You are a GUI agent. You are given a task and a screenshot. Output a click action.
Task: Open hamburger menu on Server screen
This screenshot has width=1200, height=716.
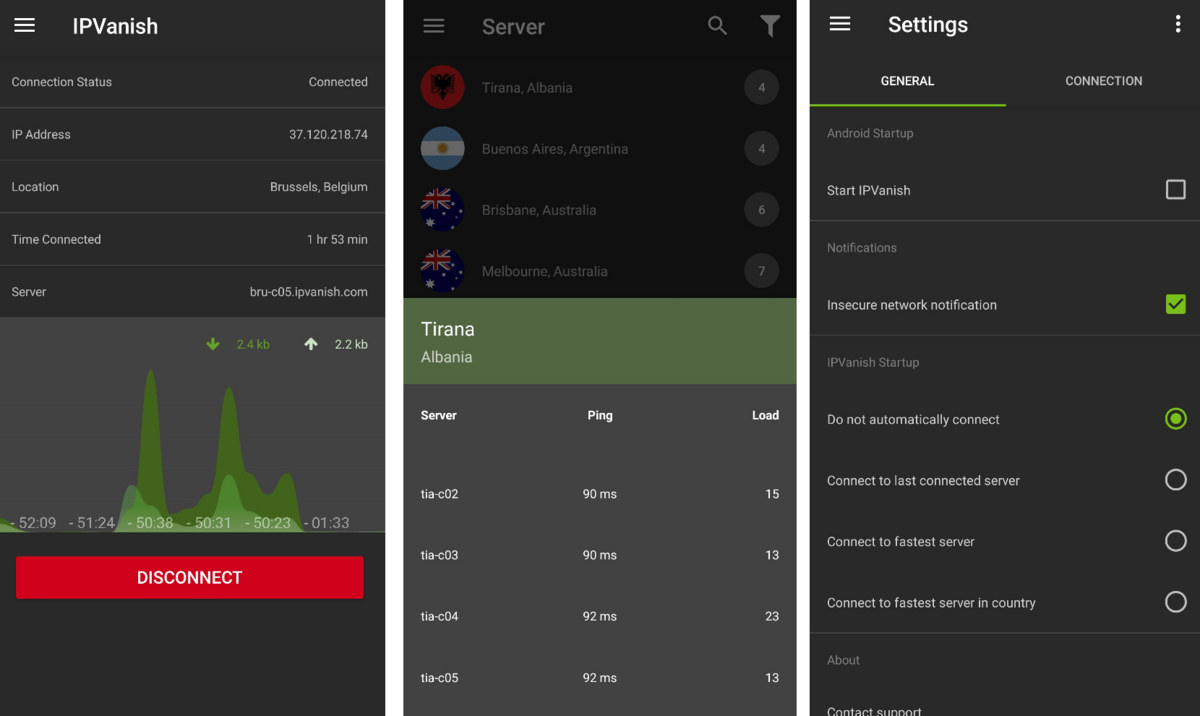point(434,26)
